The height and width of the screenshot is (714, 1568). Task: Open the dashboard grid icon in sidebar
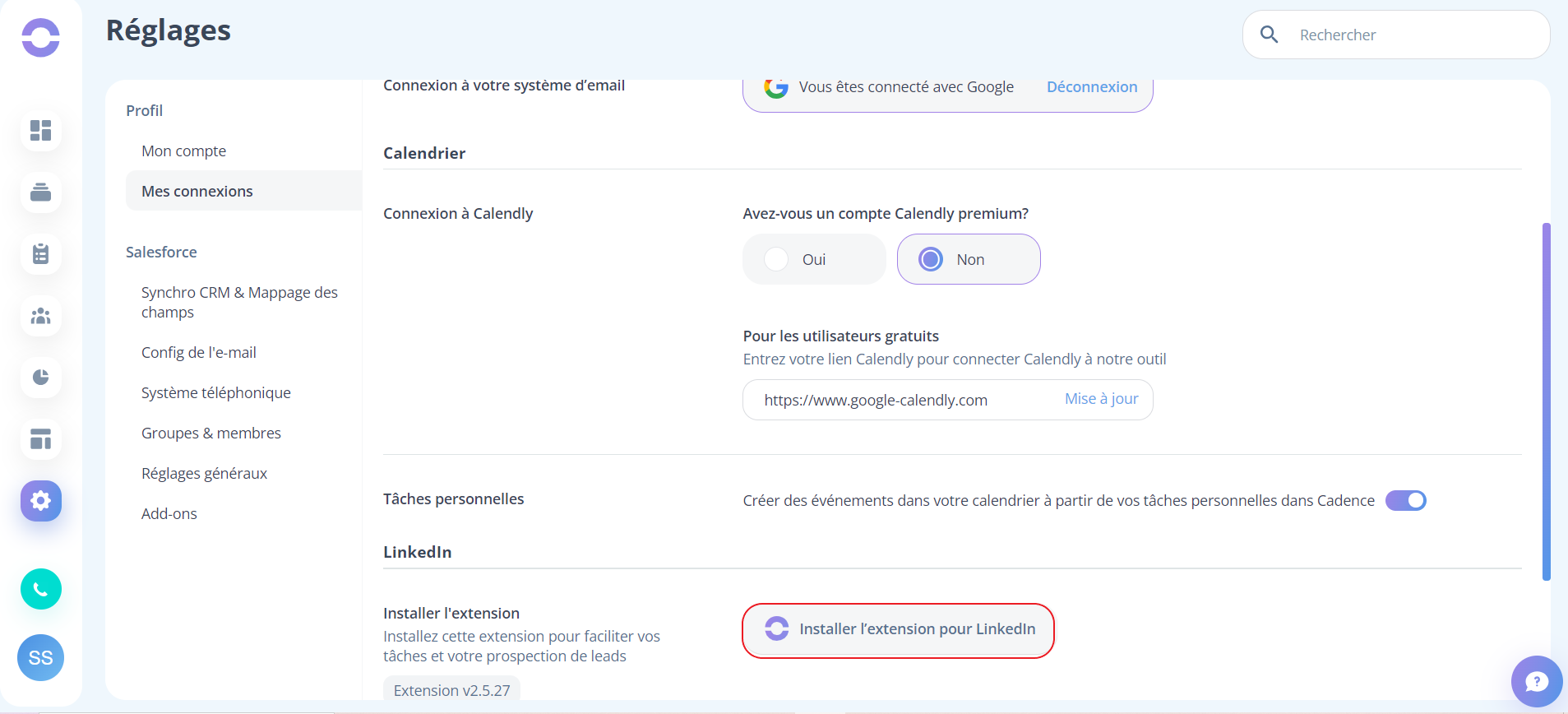coord(40,131)
